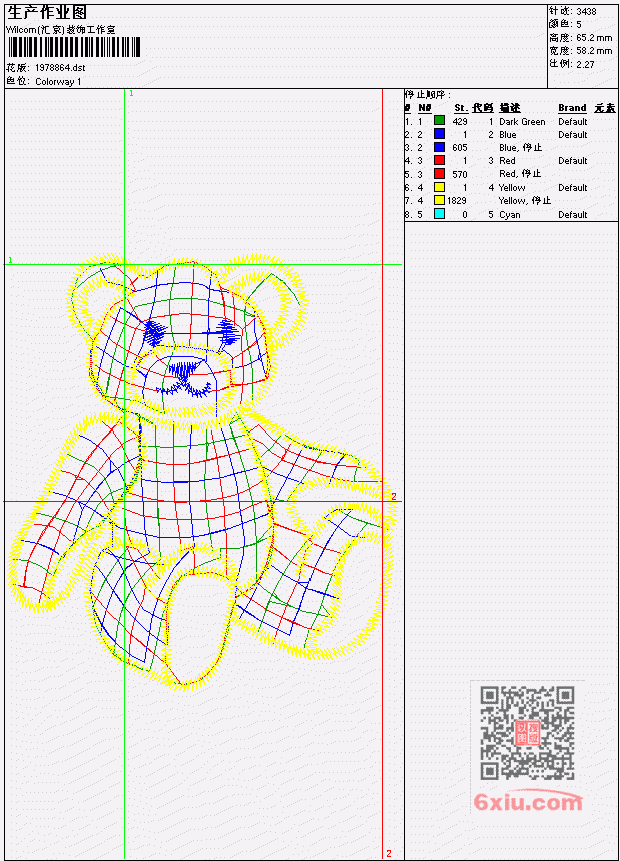Viewport: 620px width, 861px height.
Task: Click Default brand in the Cyan row
Action: coord(573,214)
